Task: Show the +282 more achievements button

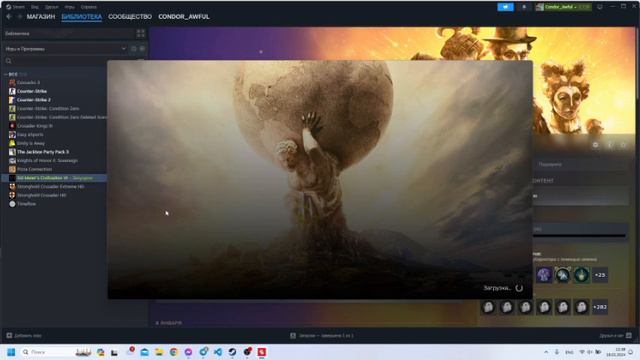Action: 600,307
